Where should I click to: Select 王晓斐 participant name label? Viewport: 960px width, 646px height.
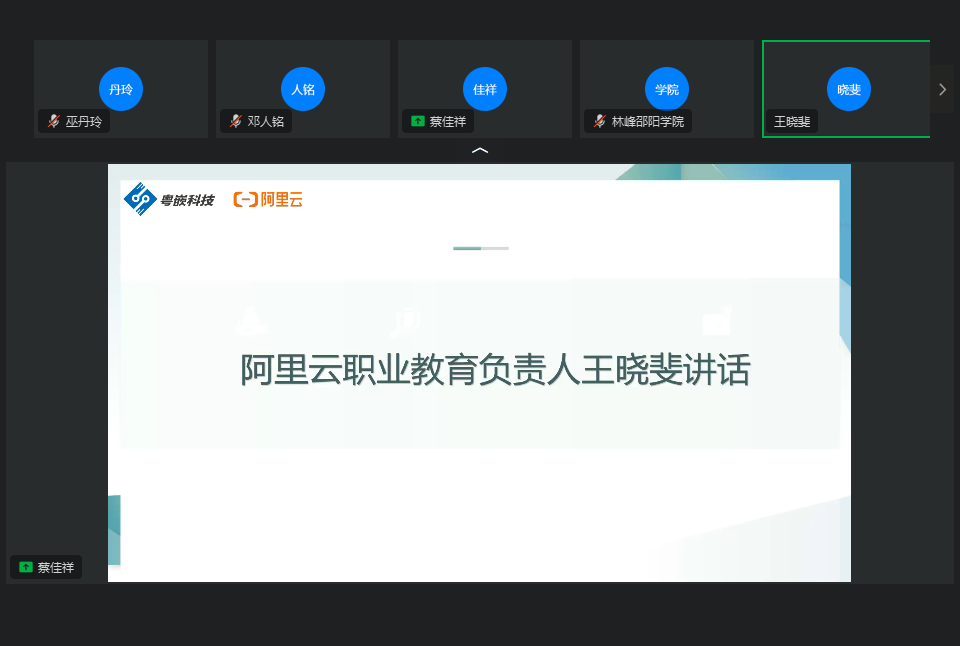(792, 122)
